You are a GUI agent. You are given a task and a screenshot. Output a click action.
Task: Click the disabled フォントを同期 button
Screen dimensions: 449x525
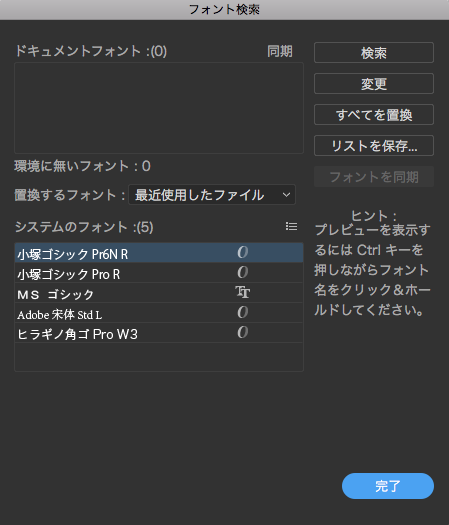point(374,176)
